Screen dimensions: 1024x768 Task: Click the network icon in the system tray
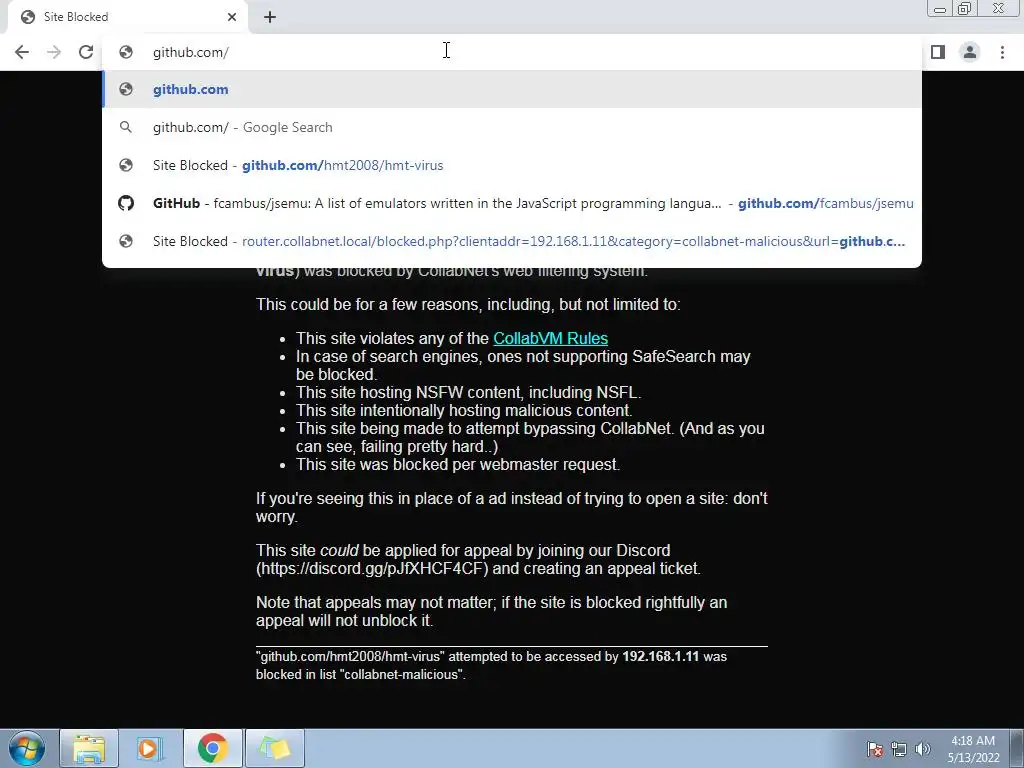[899, 749]
